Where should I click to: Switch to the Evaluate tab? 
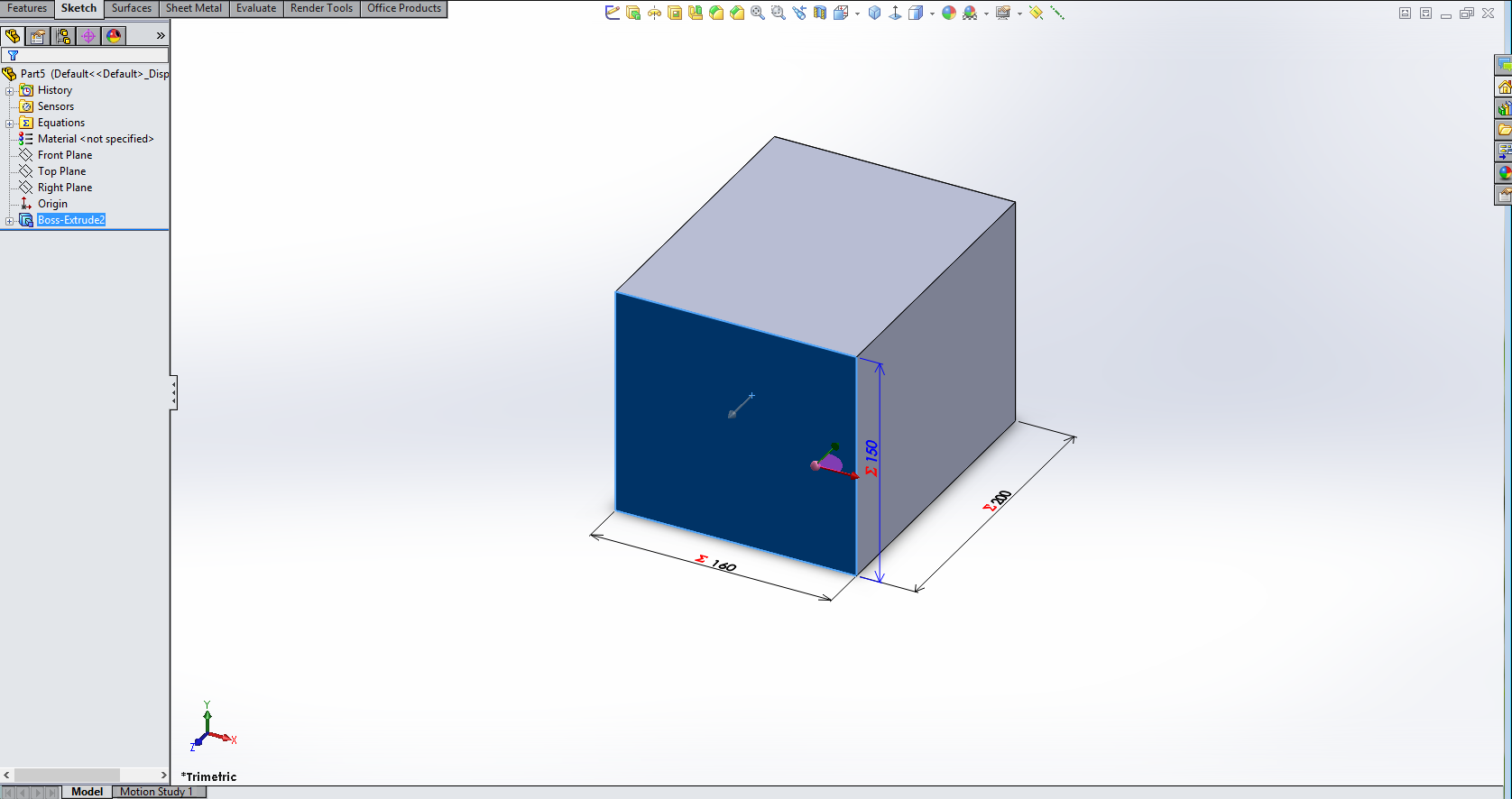256,8
